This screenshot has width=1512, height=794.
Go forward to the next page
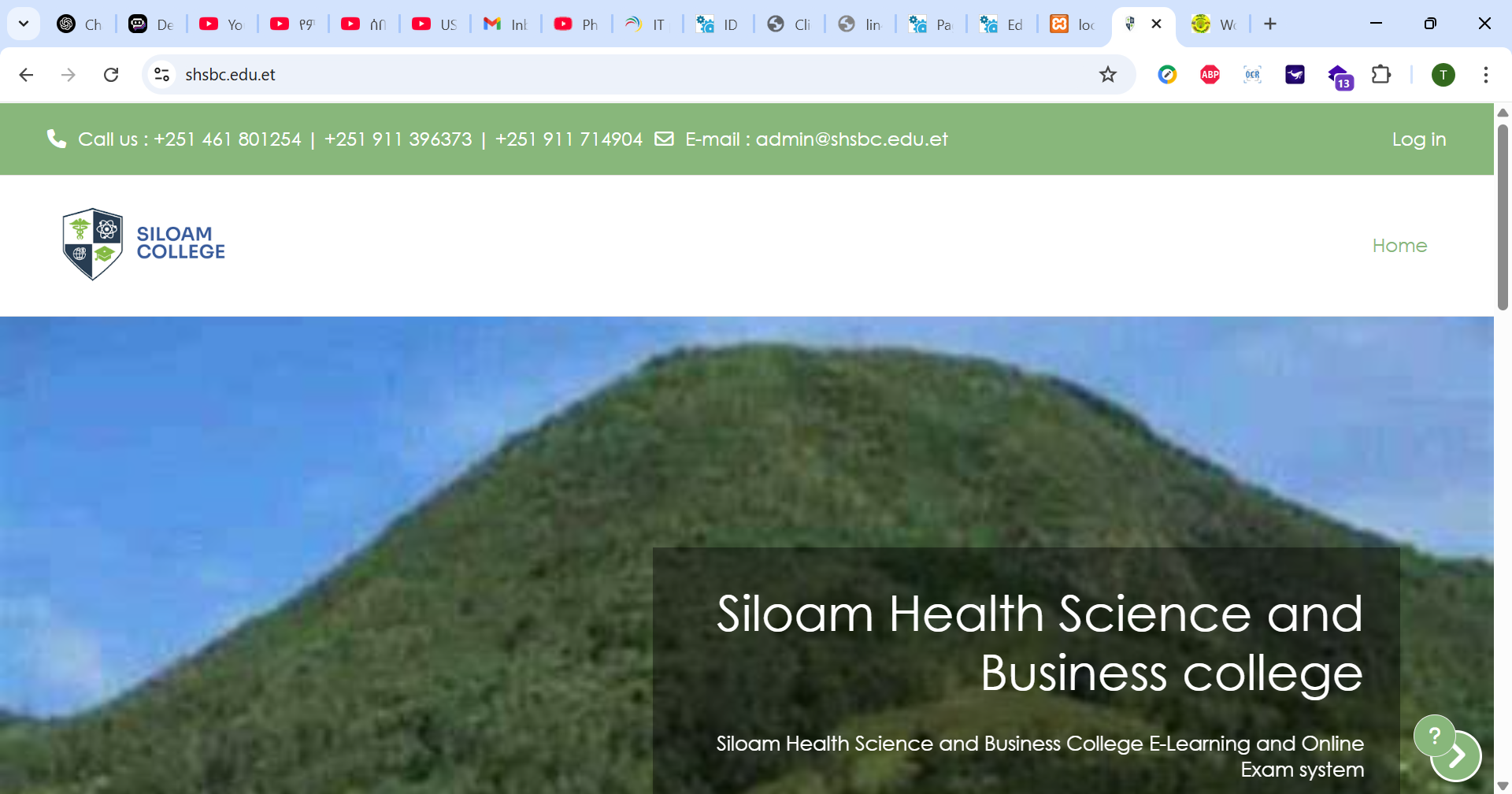tap(69, 74)
